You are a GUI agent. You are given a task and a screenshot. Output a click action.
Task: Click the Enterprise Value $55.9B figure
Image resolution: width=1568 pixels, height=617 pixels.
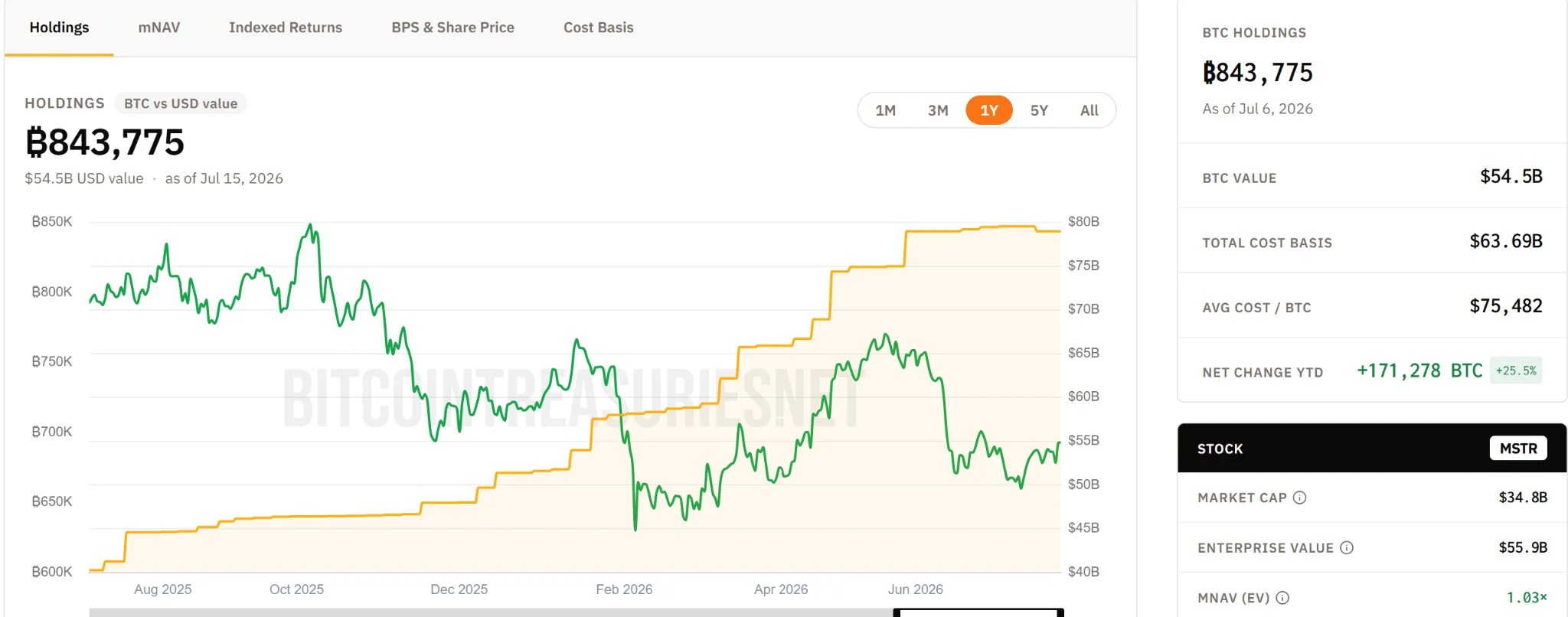(x=1523, y=547)
